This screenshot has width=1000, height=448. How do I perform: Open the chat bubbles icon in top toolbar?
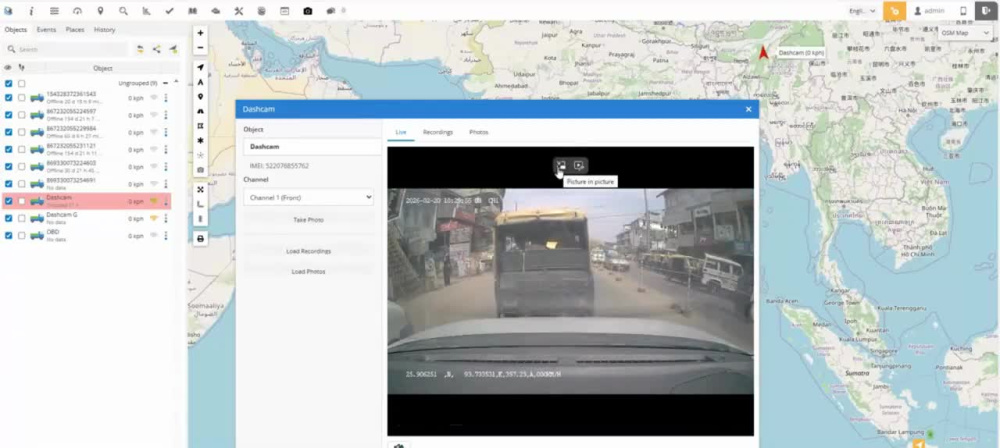tap(331, 11)
